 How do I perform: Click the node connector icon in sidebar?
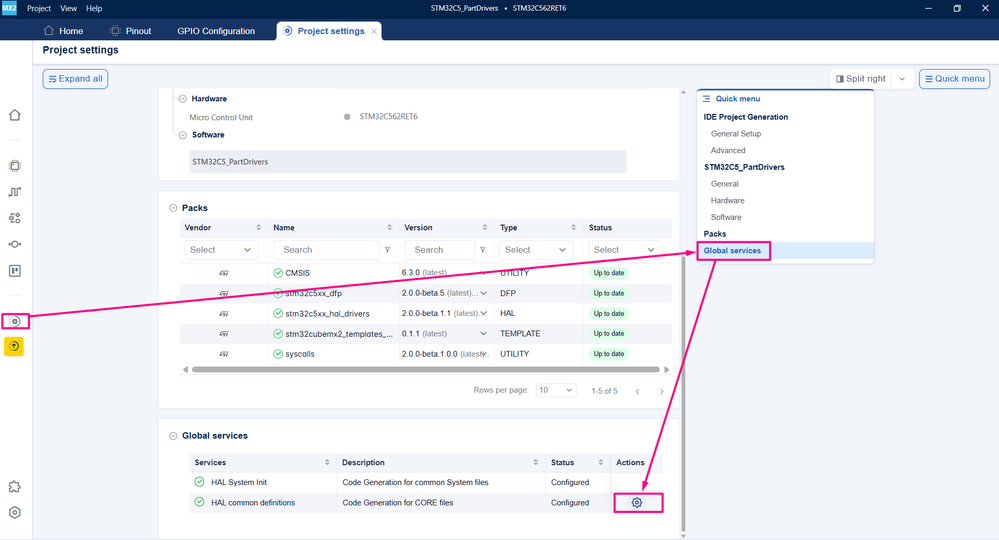coord(15,245)
